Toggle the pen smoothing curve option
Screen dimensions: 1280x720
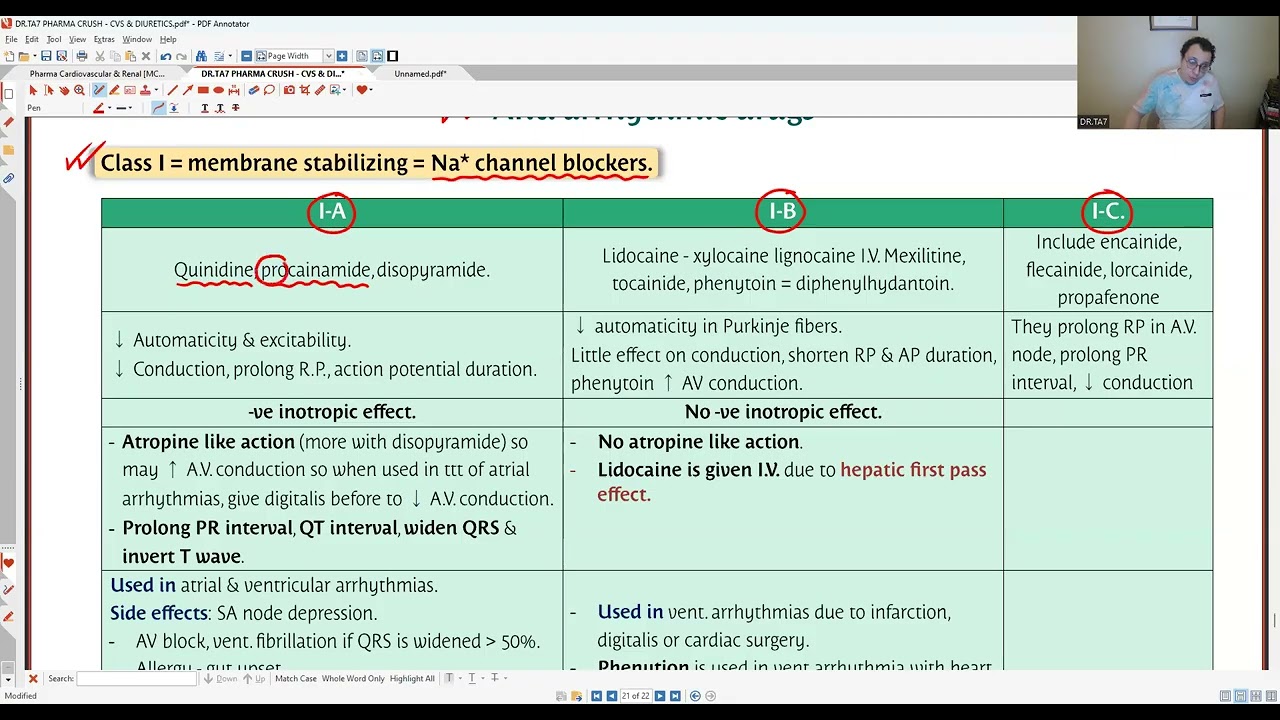point(159,107)
